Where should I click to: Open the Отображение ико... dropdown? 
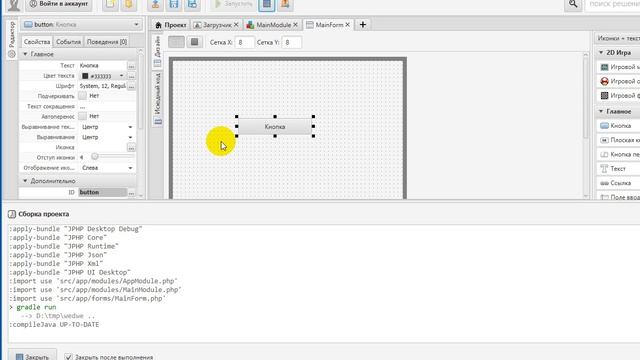[x=107, y=168]
